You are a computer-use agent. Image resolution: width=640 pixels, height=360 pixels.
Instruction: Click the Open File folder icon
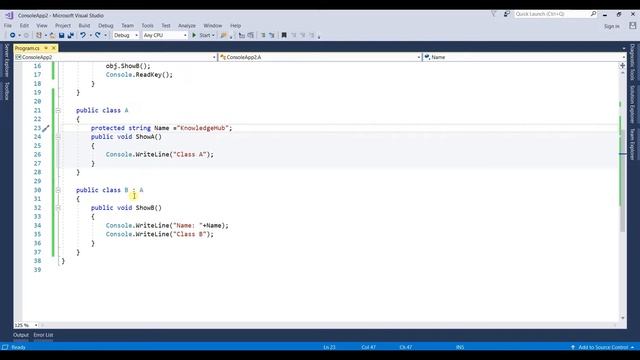pos(52,36)
